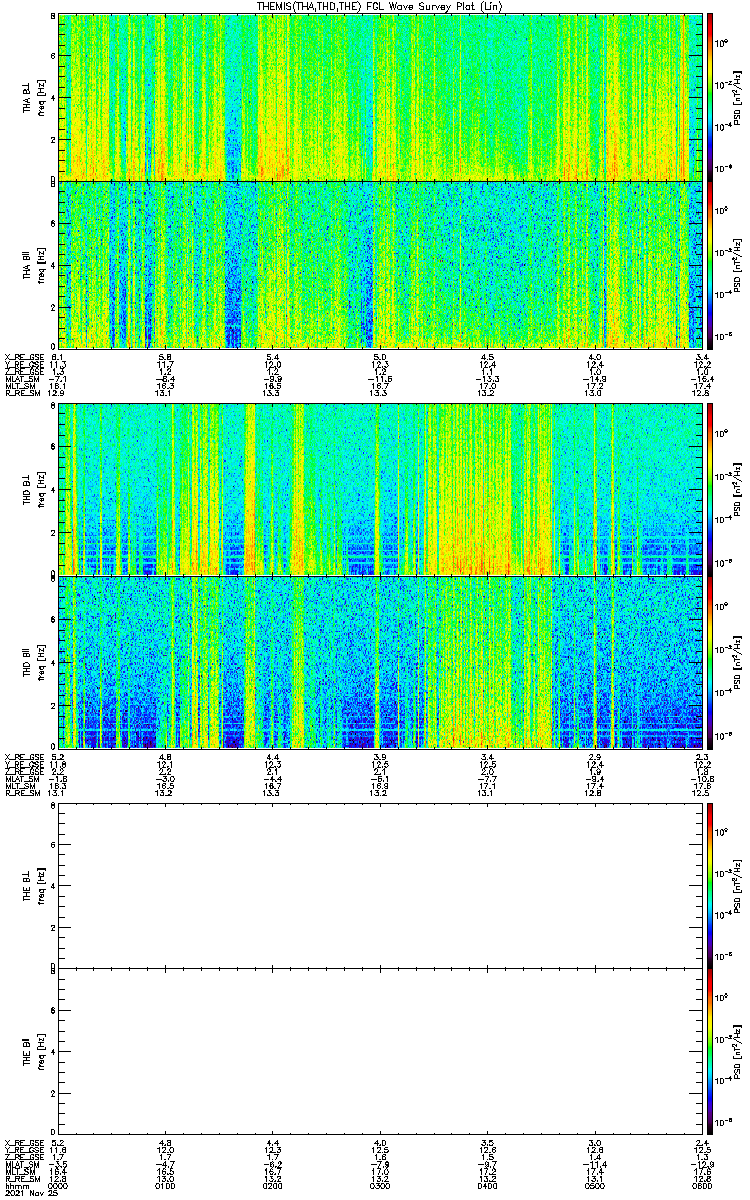The width and height of the screenshot is (750, 1200).
Task: Select the THA B-perpendicular spectrogram panel
Action: pos(379,97)
